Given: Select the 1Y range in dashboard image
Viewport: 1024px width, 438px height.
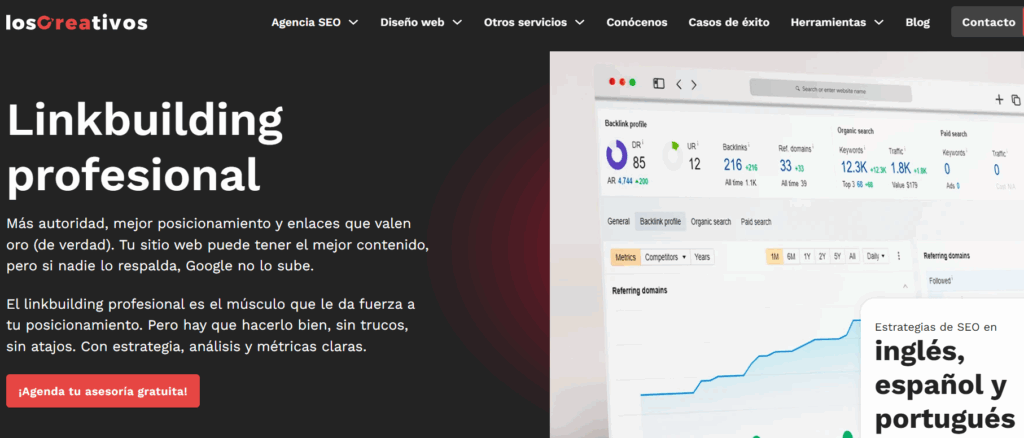Looking at the screenshot, I should pyautogui.click(x=807, y=257).
